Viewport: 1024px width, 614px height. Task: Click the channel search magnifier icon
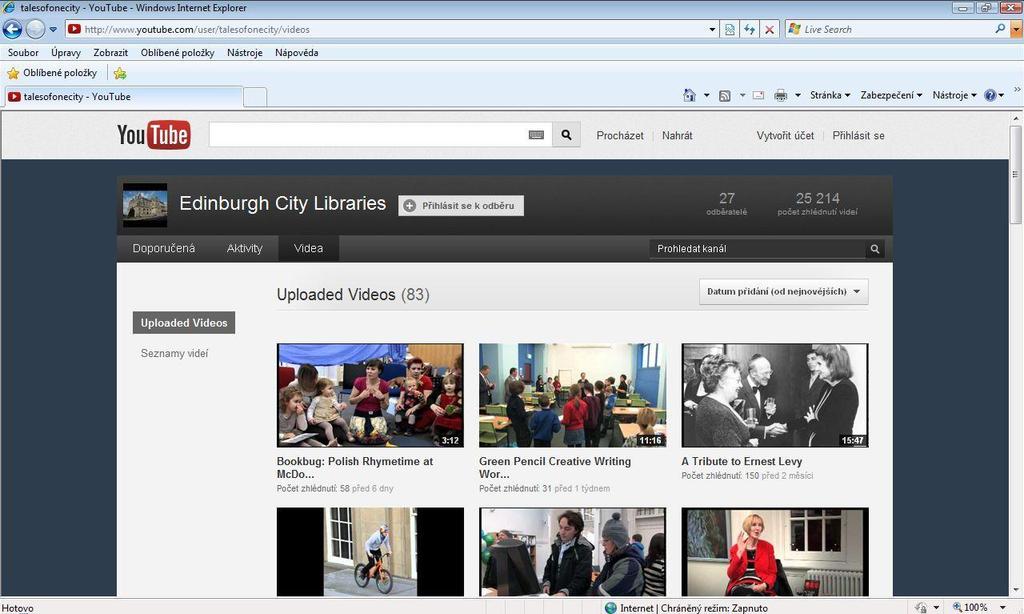(x=875, y=249)
